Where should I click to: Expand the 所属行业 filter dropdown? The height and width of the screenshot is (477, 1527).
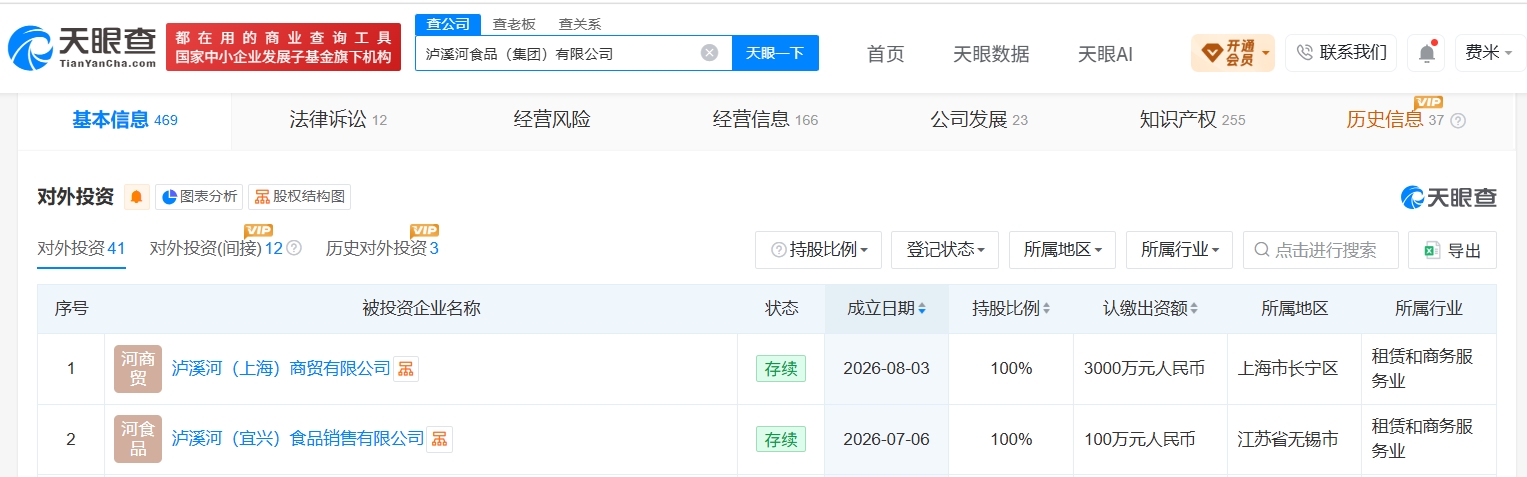pos(1179,250)
